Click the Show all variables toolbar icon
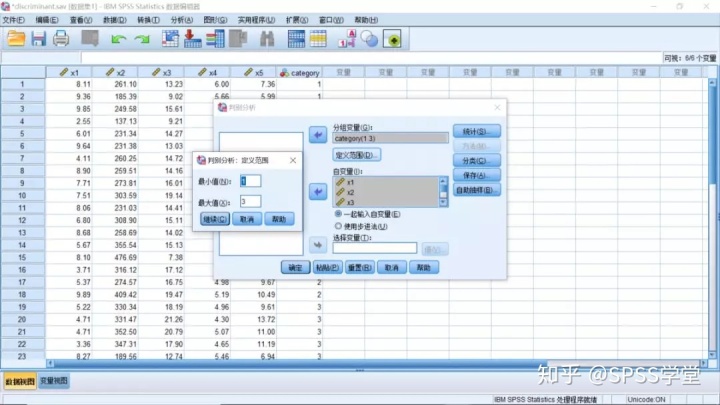 click(392, 39)
